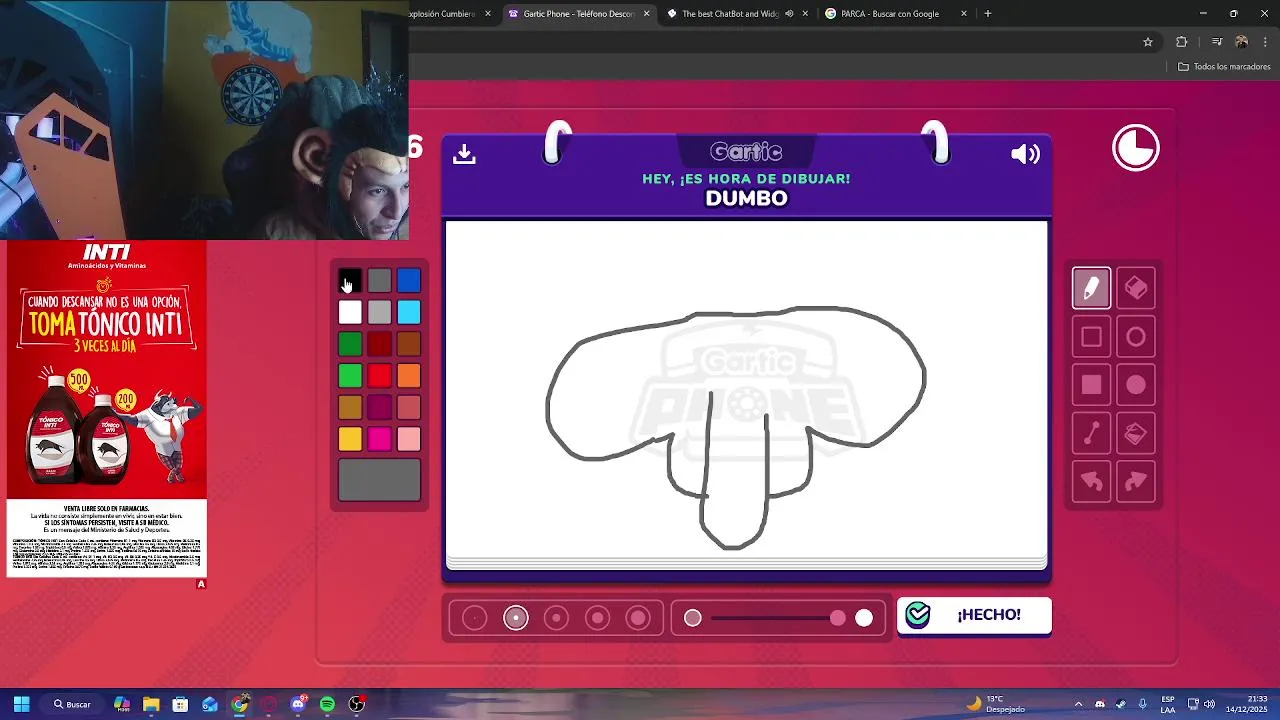This screenshot has width=1280, height=720.
Task: Pick the white color swatch
Action: 350,313
